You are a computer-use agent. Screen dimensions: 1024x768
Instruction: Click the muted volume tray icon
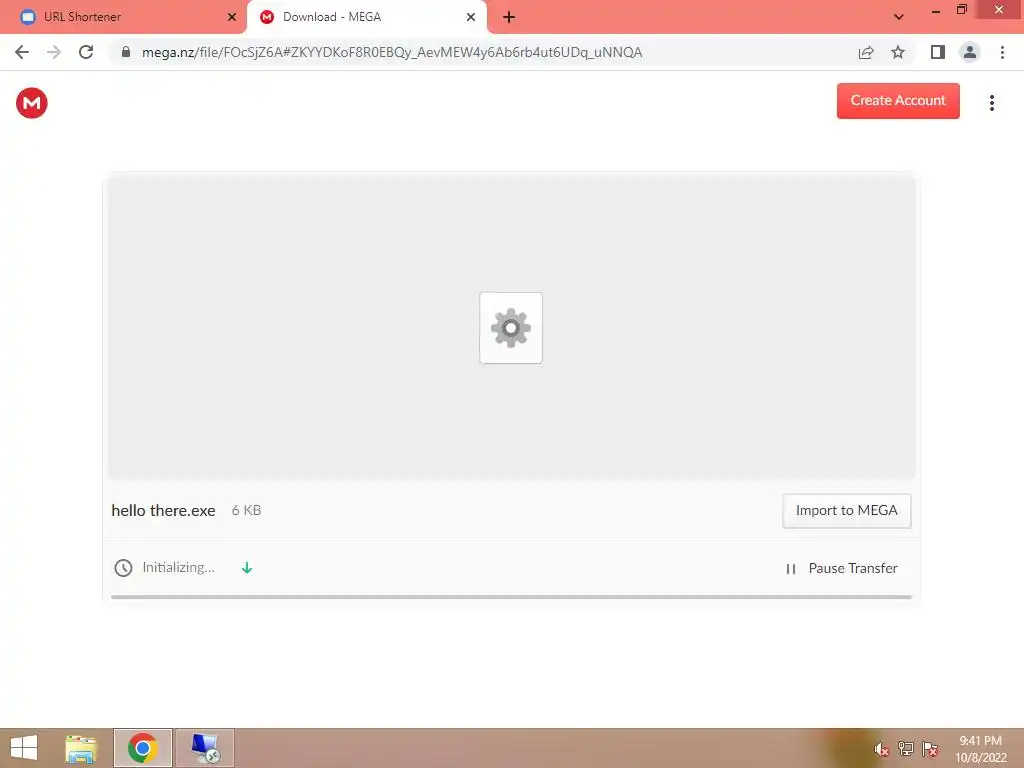881,749
